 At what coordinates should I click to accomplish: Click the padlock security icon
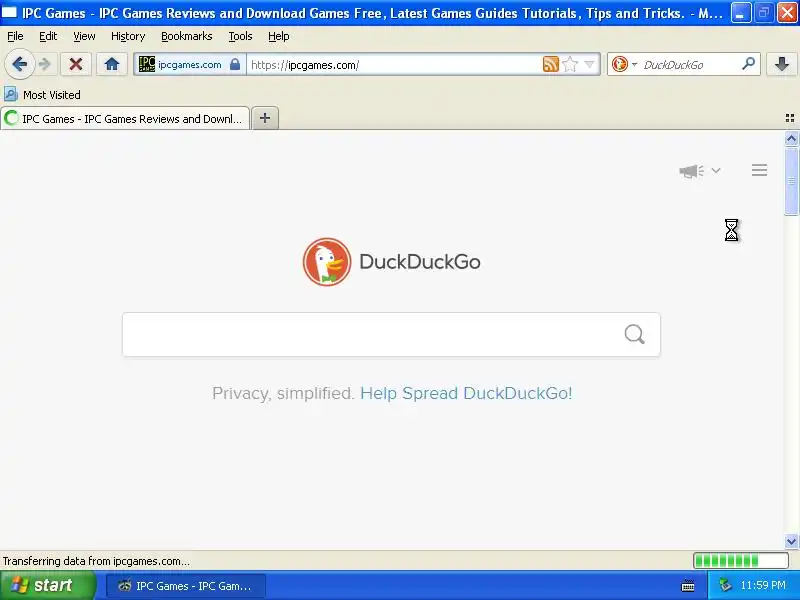pos(235,64)
